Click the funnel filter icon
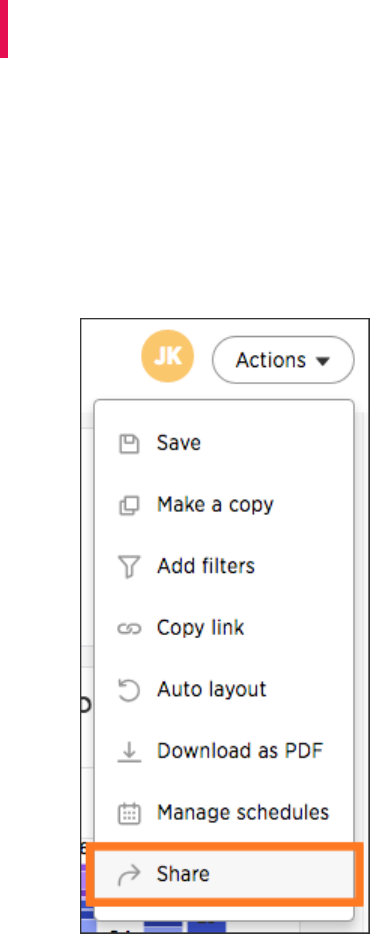This screenshot has width=370, height=934. 129,567
